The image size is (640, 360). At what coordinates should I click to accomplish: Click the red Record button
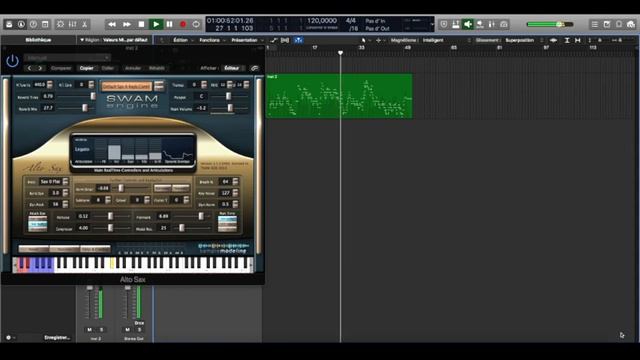tap(183, 24)
